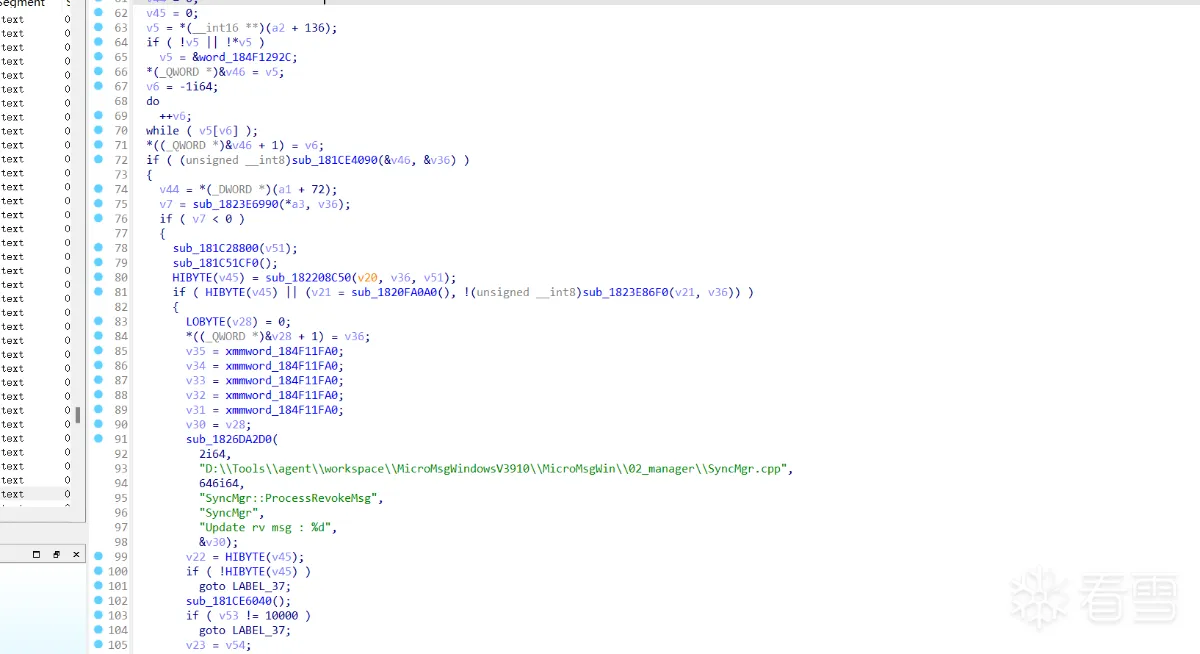This screenshot has height=654, width=1200.
Task: Click the blue dot on line 89
Action: (x=98, y=410)
